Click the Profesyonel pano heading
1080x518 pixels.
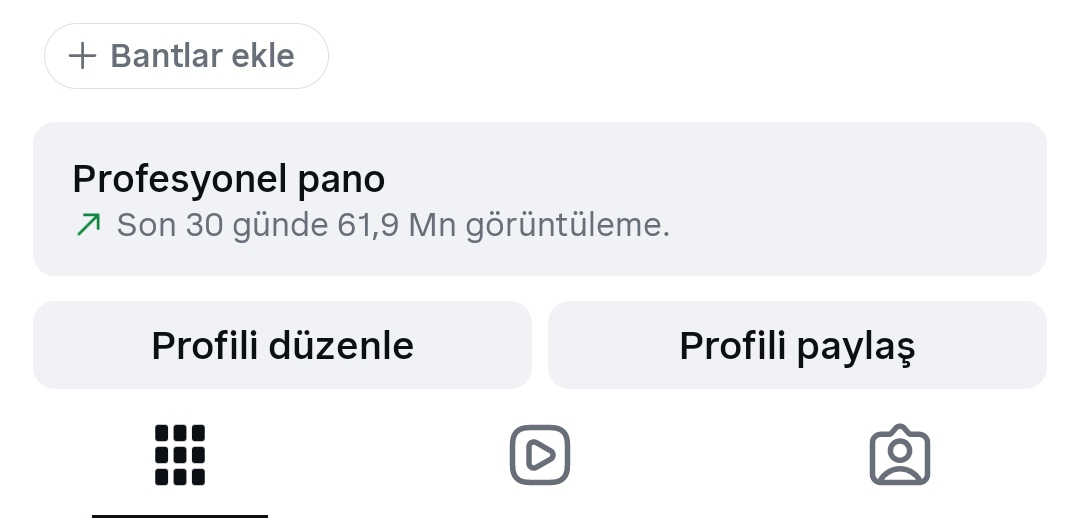[229, 179]
